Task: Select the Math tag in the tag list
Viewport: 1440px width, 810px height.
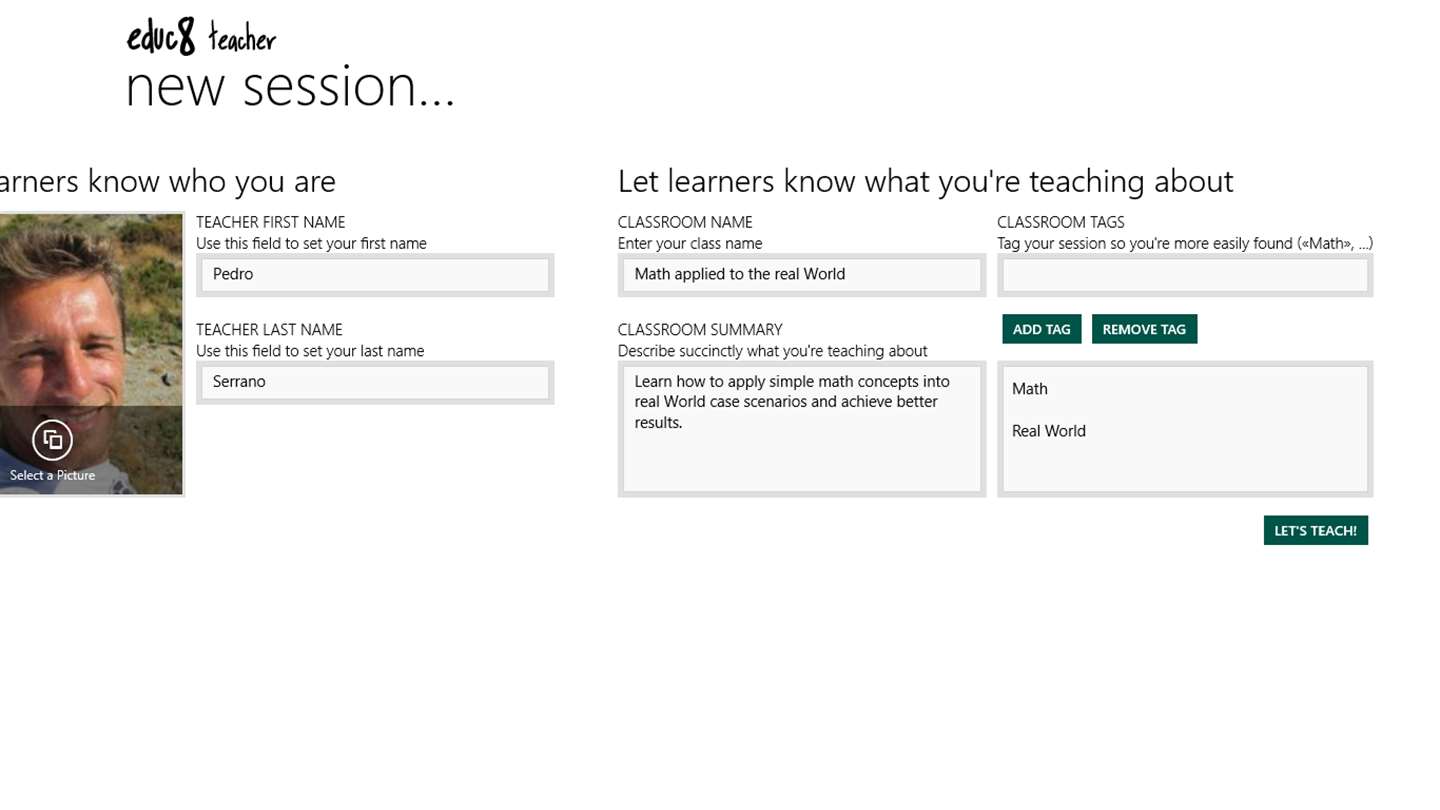Action: click(x=1030, y=389)
